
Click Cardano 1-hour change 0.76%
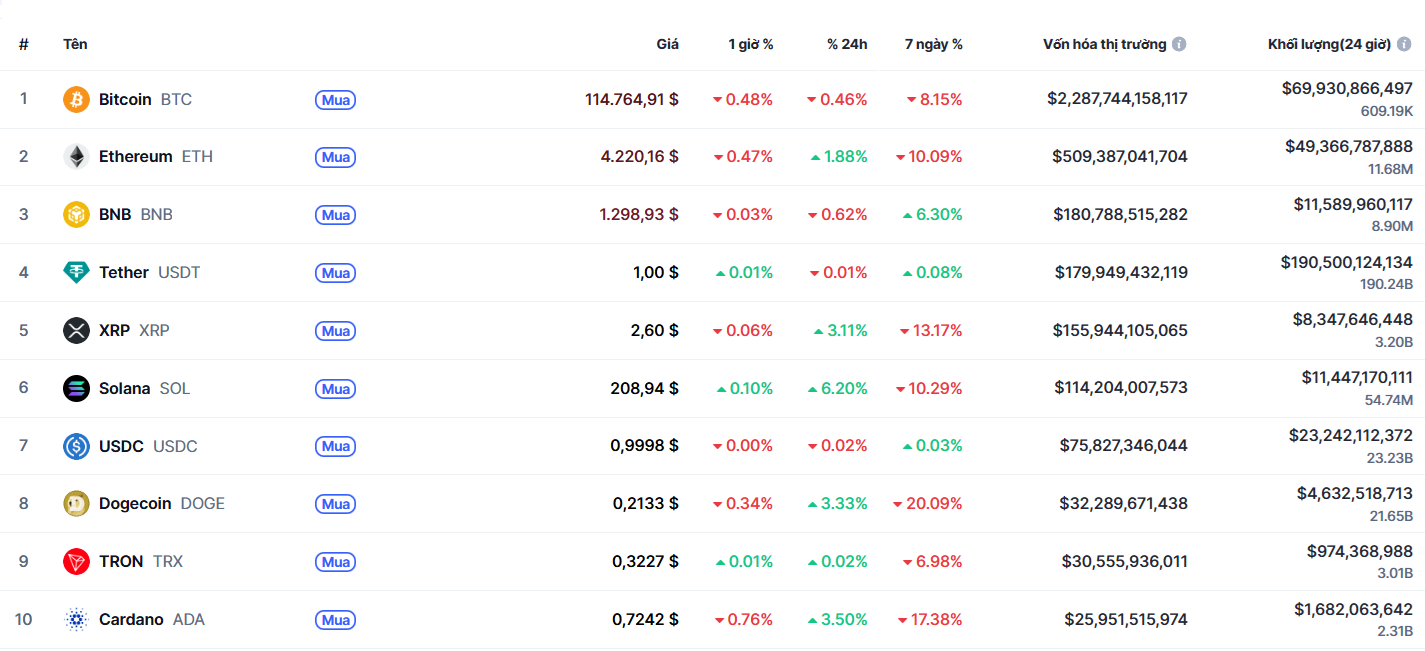[743, 620]
